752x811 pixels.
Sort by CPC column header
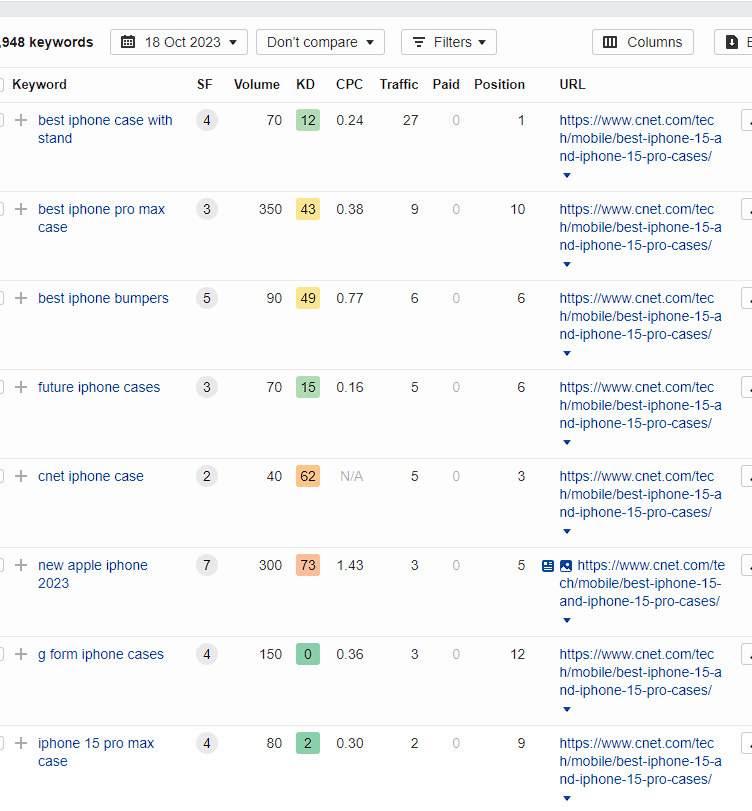coord(349,84)
